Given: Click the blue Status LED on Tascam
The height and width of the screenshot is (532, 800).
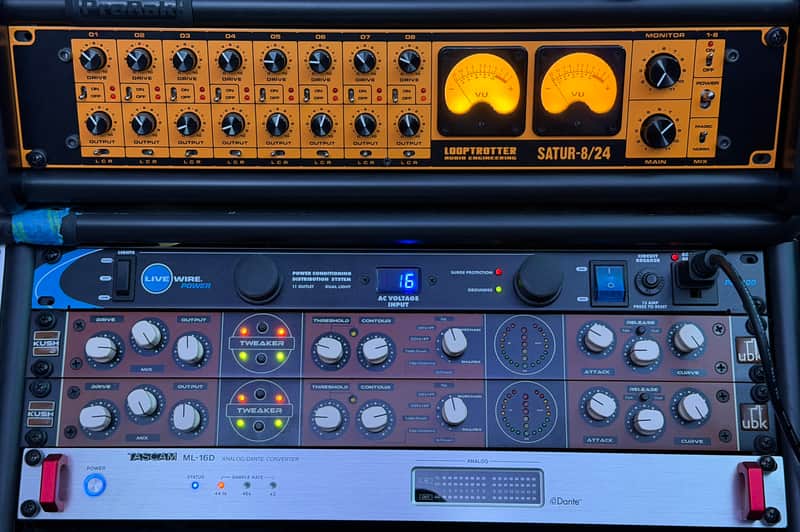Looking at the screenshot, I should pyautogui.click(x=194, y=486).
